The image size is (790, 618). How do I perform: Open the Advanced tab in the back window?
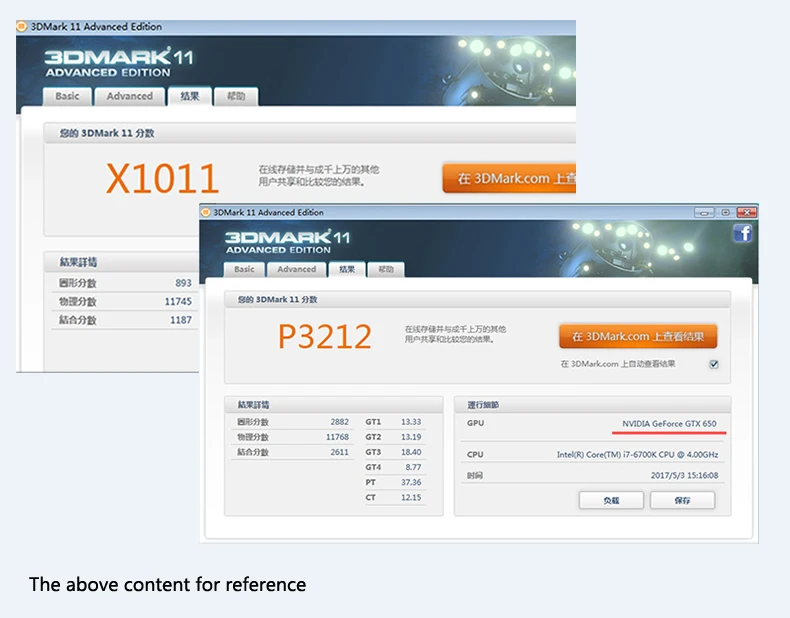click(129, 96)
